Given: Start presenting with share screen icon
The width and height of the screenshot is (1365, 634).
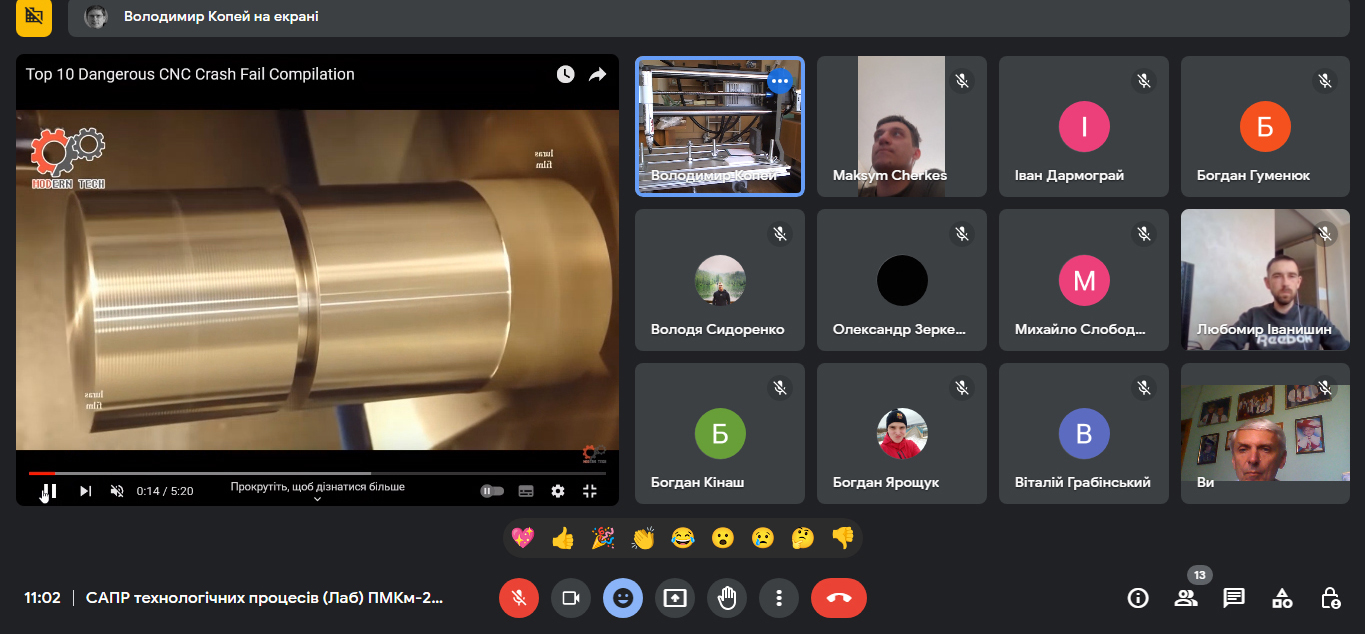Looking at the screenshot, I should [x=675, y=598].
